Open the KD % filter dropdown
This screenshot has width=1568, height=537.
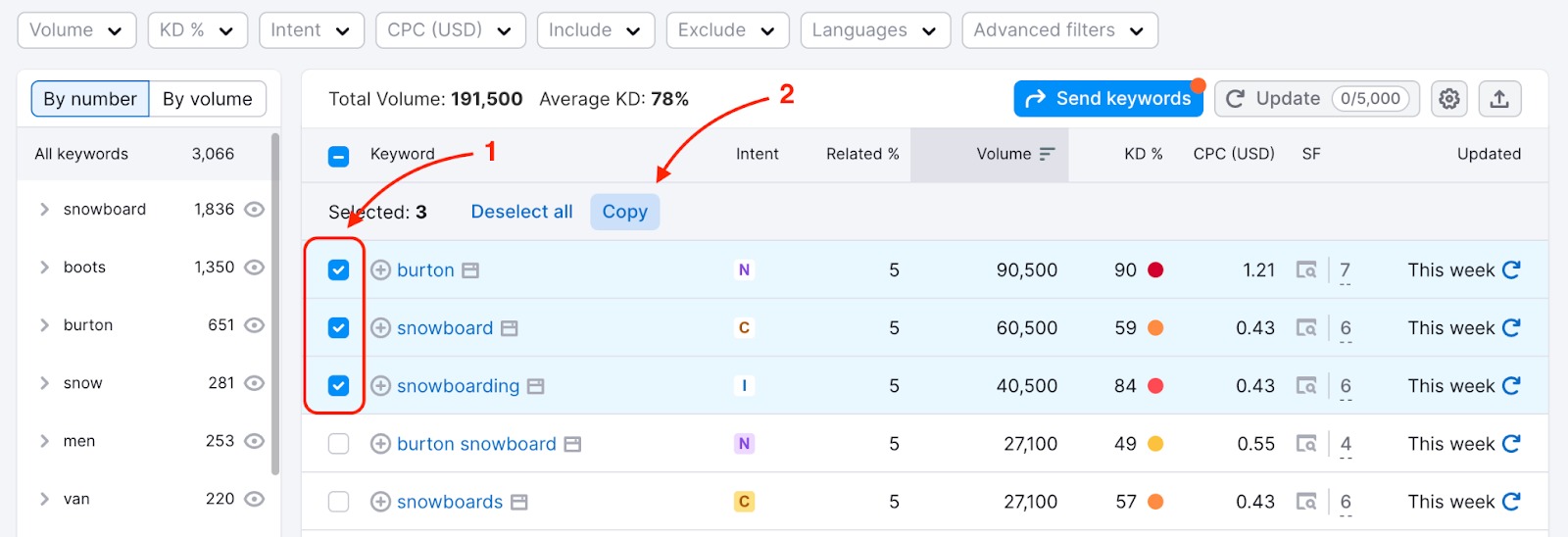(x=197, y=30)
